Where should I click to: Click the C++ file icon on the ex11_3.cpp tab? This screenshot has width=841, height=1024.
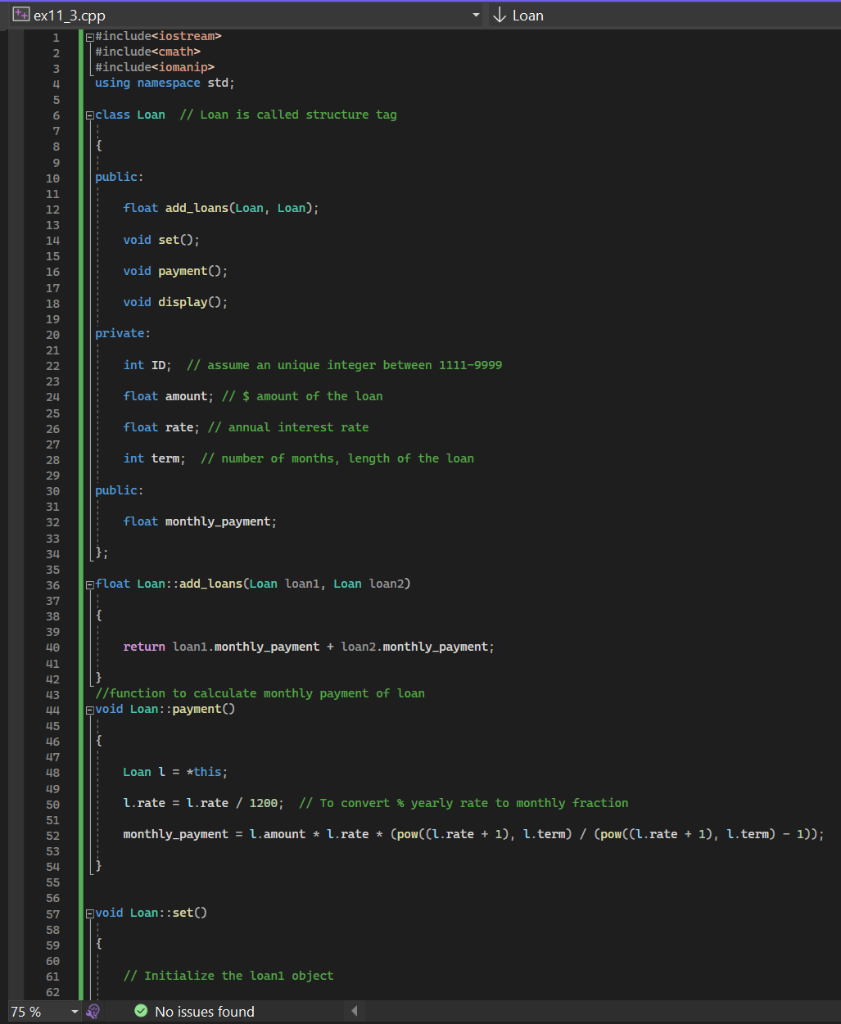click(x=22, y=14)
